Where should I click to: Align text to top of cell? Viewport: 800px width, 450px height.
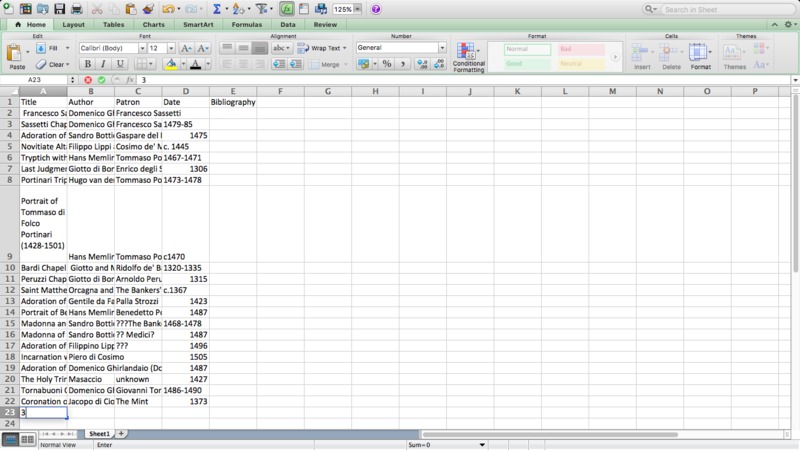coord(227,48)
